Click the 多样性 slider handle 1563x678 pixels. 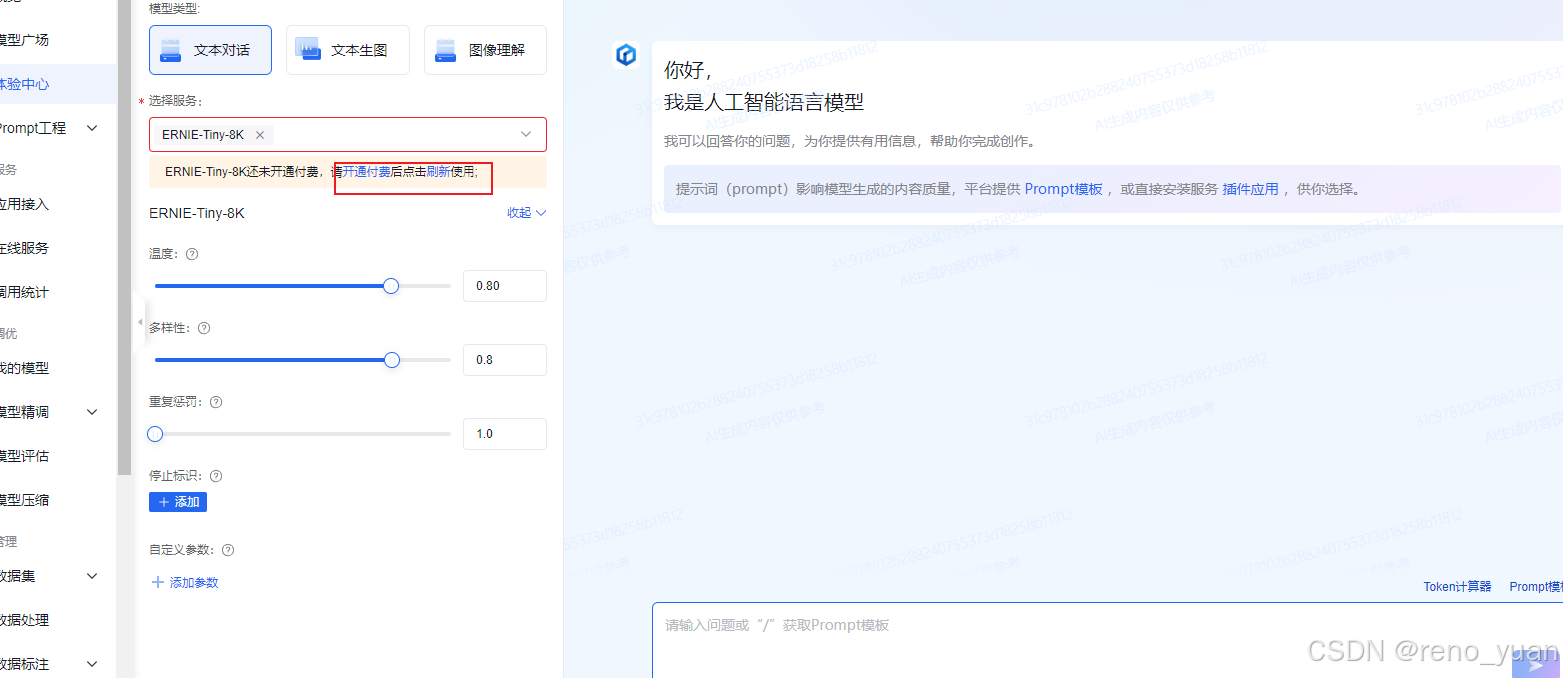(x=392, y=360)
